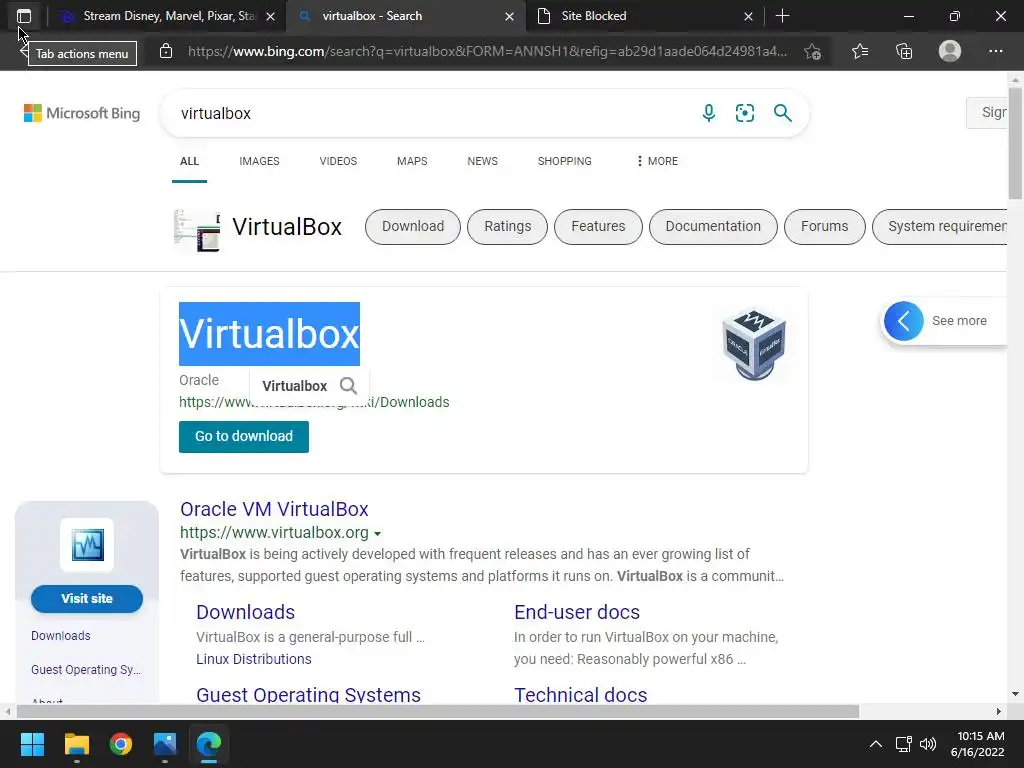1024x768 pixels.
Task: Switch to IMAGES results
Action: [x=259, y=161]
